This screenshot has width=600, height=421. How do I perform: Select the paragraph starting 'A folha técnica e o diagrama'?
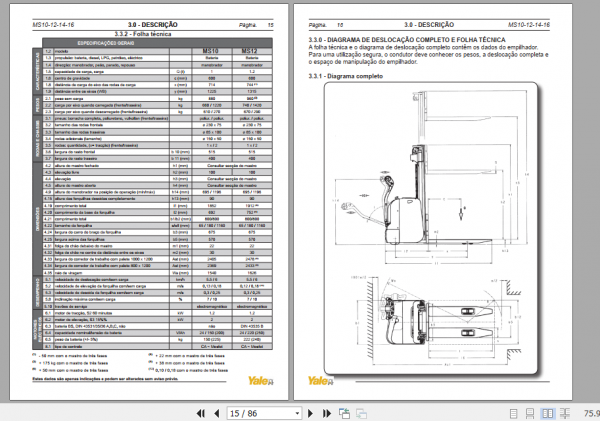point(429,55)
